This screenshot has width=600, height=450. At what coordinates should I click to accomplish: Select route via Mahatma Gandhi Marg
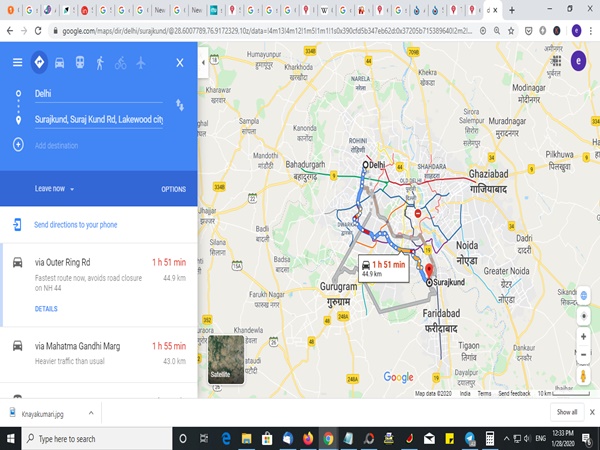click(99, 354)
